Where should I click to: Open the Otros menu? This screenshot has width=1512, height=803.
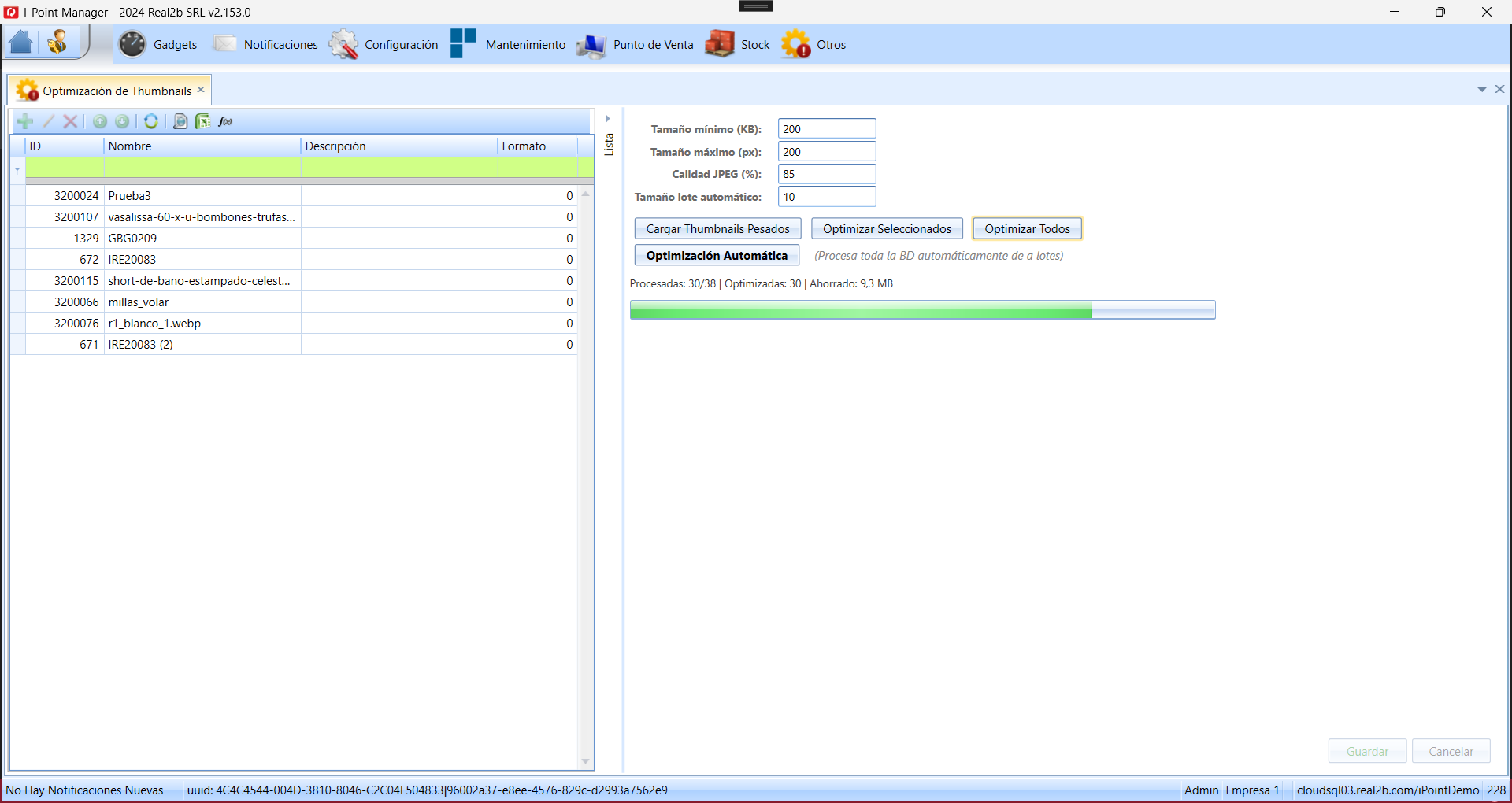point(831,45)
